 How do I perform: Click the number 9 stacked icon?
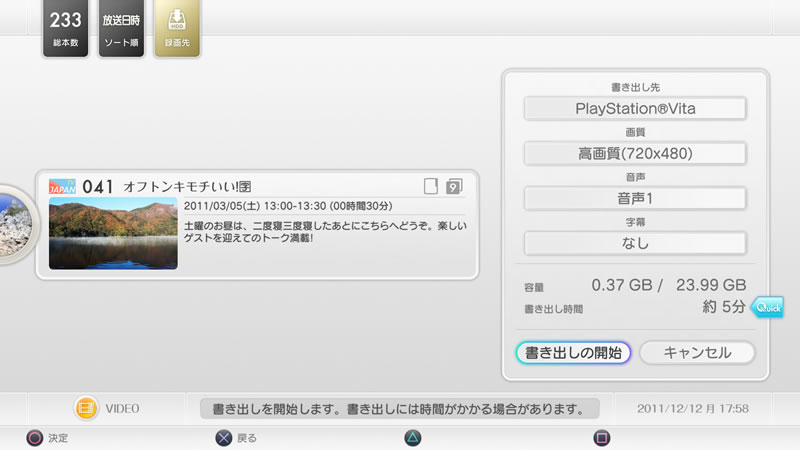coord(454,186)
